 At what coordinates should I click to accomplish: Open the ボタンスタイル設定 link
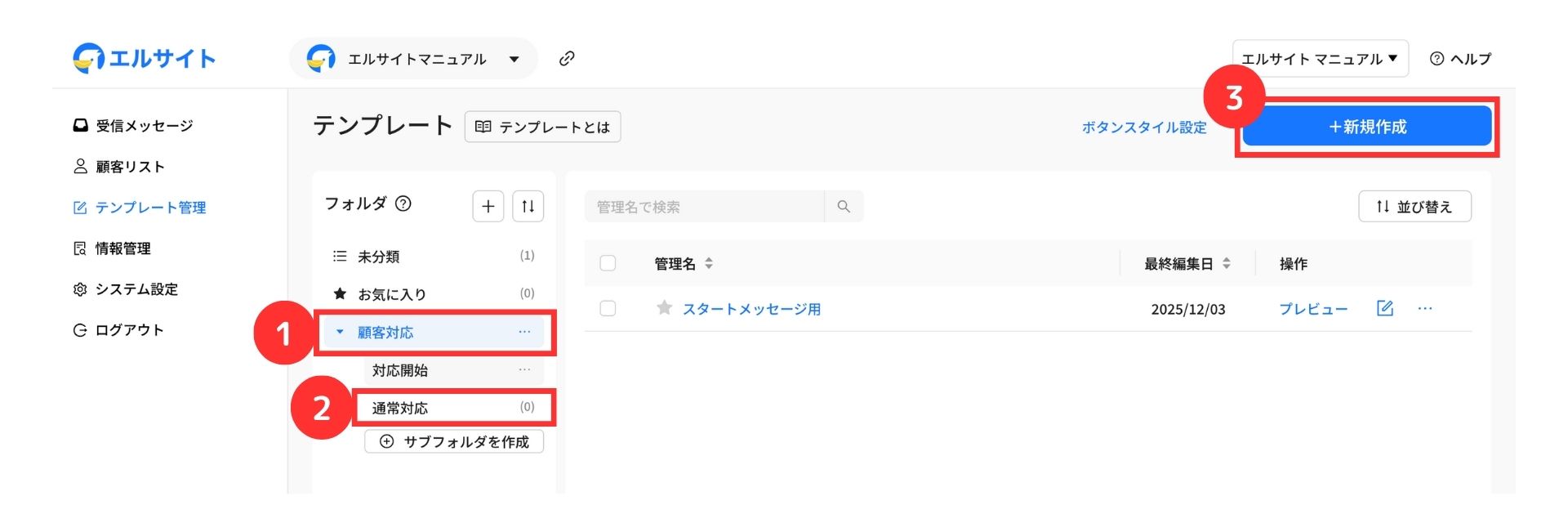[x=1143, y=127]
